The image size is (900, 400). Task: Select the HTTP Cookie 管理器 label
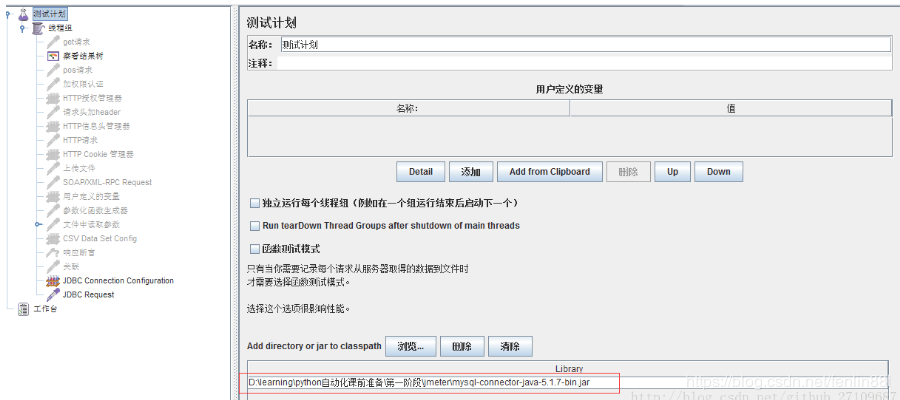98,154
